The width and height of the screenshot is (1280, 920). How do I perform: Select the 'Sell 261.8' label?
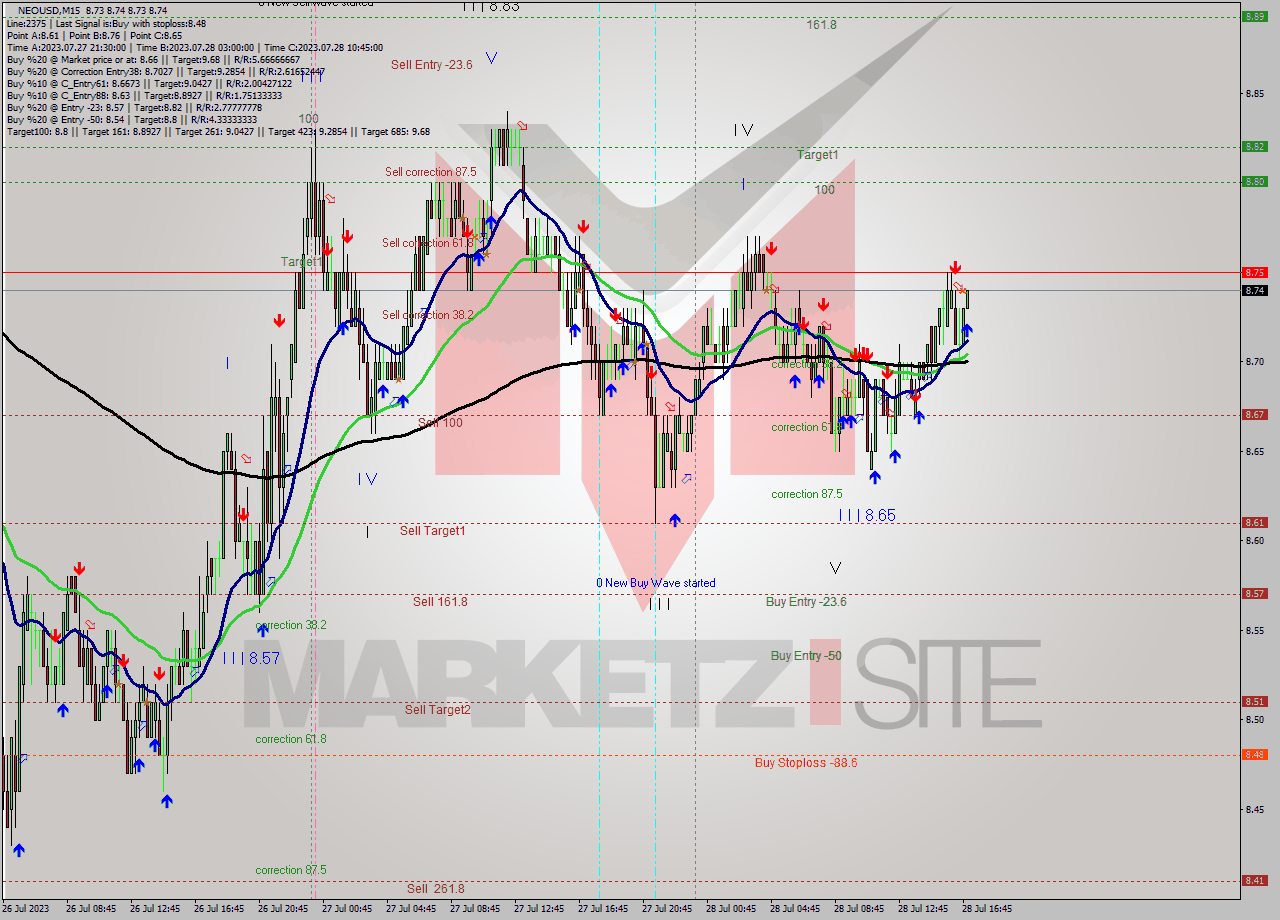(x=435, y=888)
